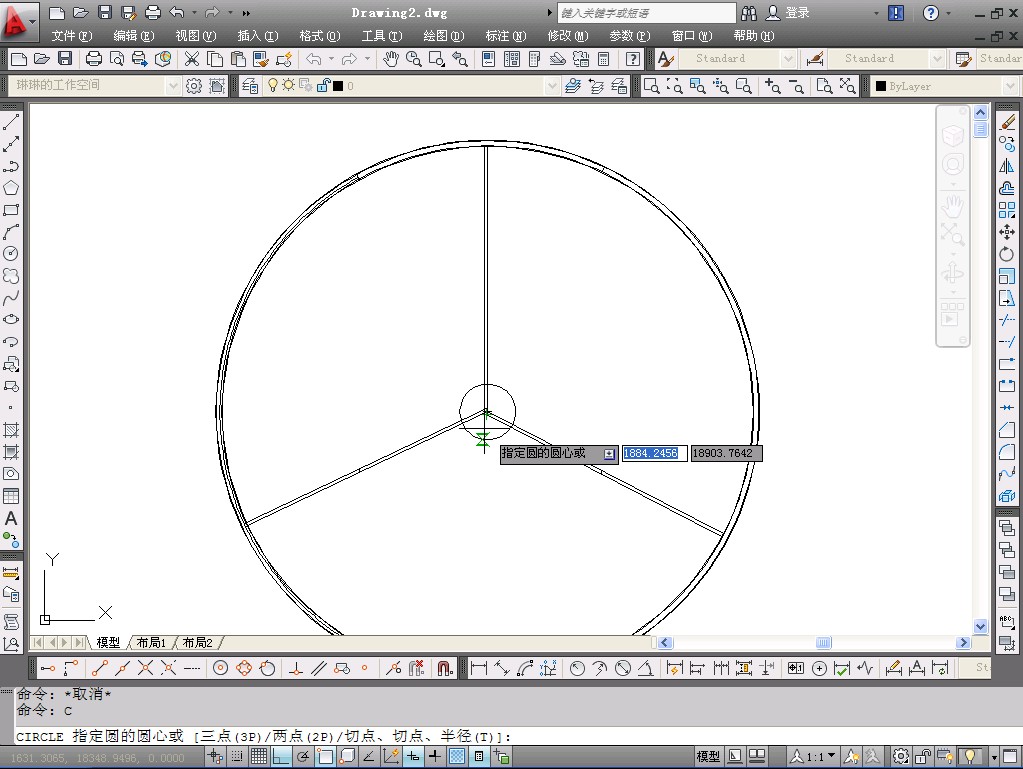This screenshot has width=1023, height=769.
Task: Click the Pan hand icon in top toolbar
Action: tap(390, 59)
